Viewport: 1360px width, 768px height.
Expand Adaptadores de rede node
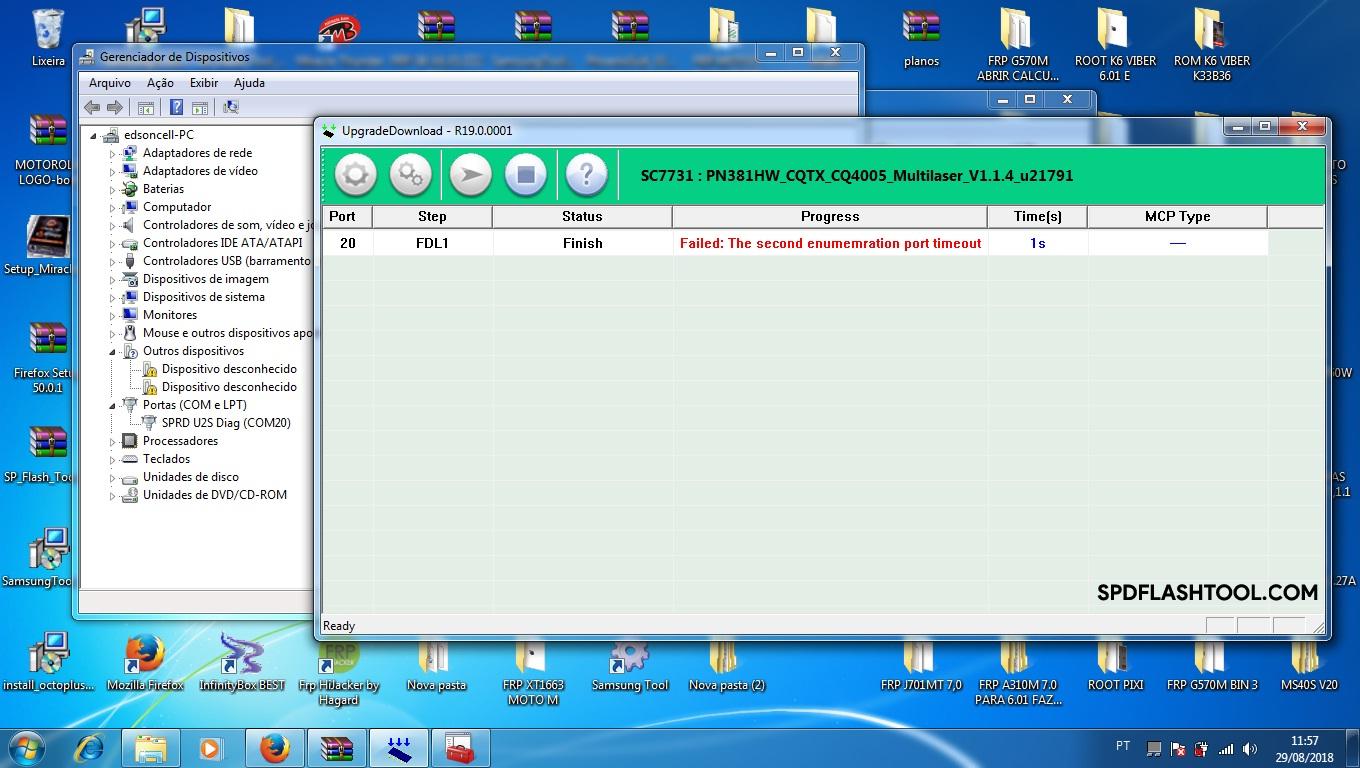(113, 153)
